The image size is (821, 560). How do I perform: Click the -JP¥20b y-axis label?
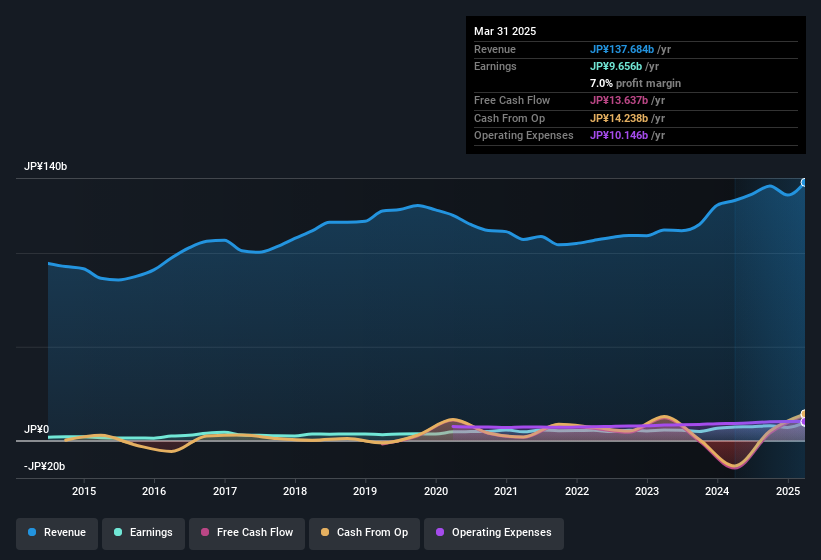[45, 466]
